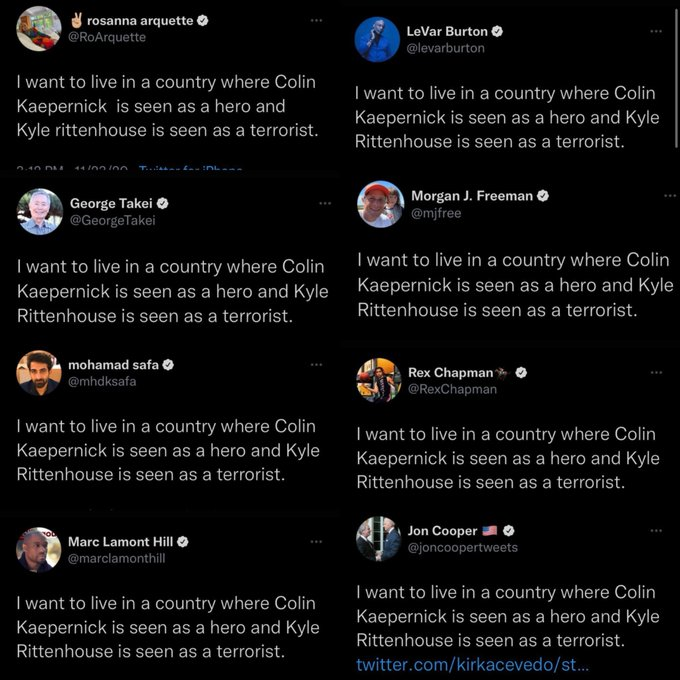The image size is (680, 680).
Task: Visit the @marclamonthill handle
Action: tap(116, 558)
